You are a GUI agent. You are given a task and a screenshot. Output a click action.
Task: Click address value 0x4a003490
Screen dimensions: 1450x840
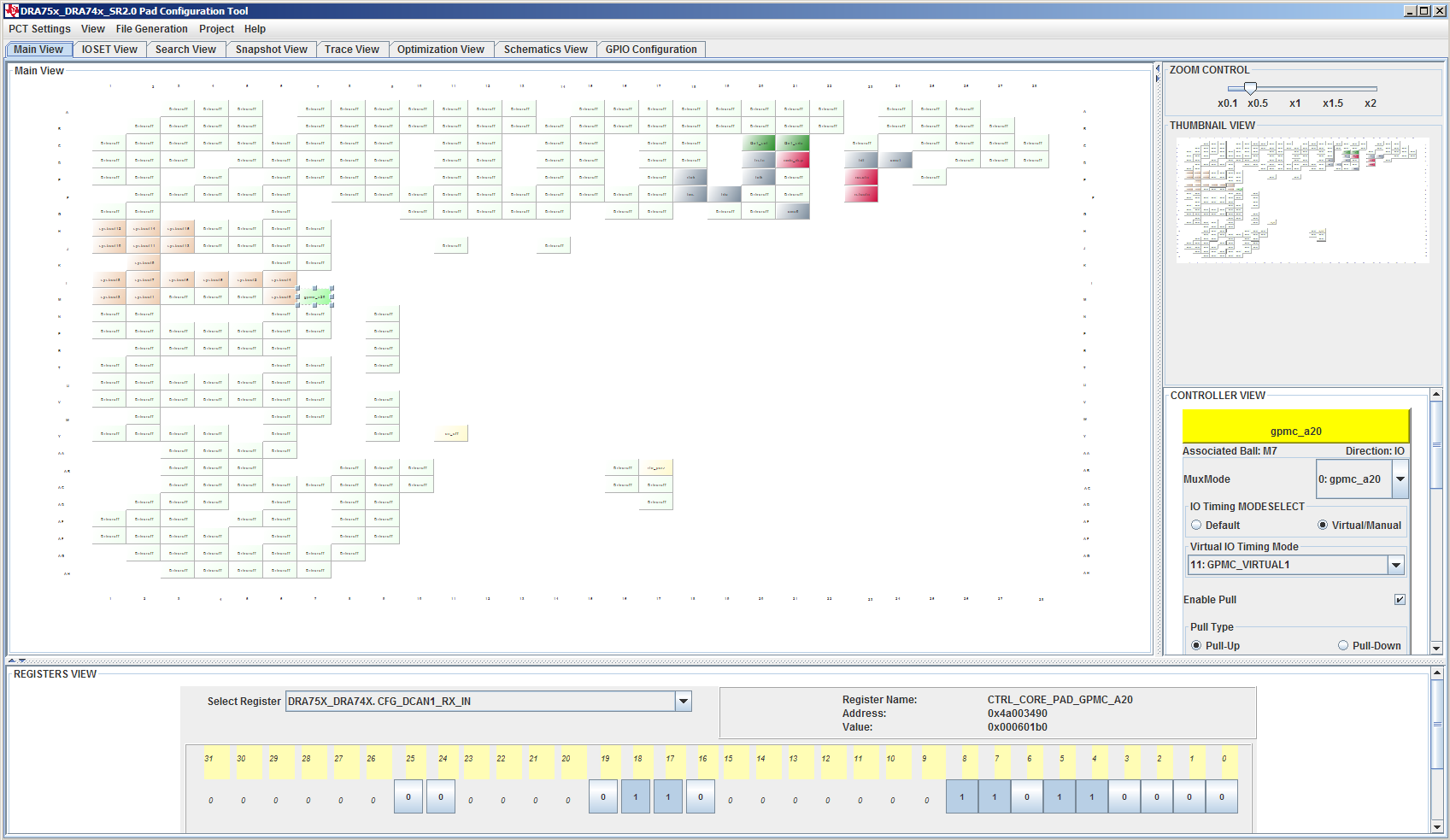pyautogui.click(x=1018, y=714)
